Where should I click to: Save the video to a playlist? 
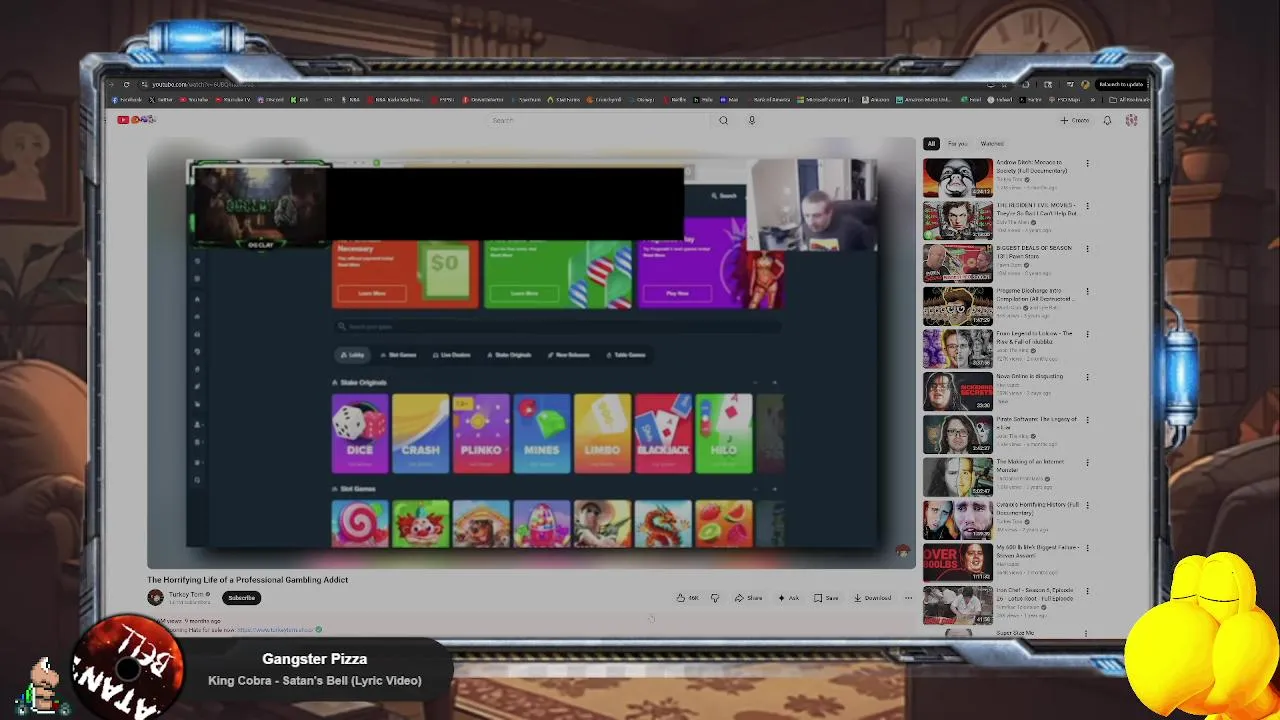point(826,598)
